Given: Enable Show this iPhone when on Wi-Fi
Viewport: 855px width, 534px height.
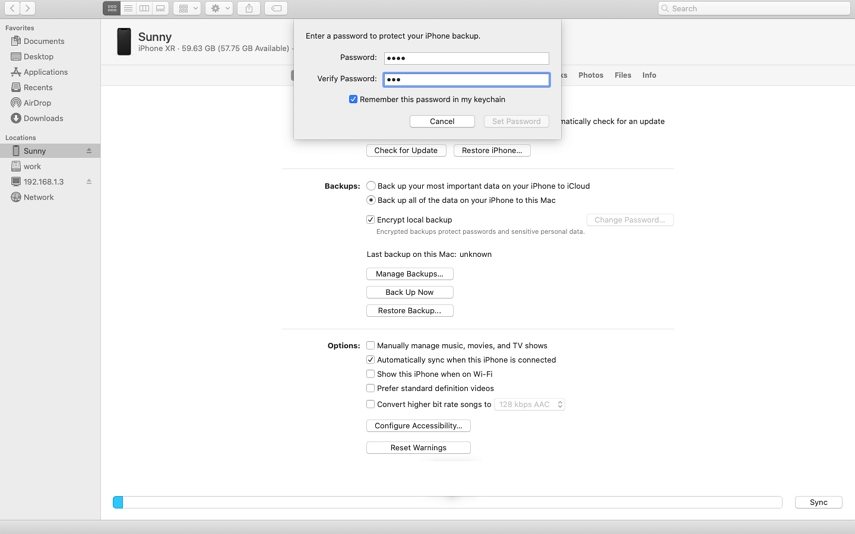Looking at the screenshot, I should (x=370, y=374).
